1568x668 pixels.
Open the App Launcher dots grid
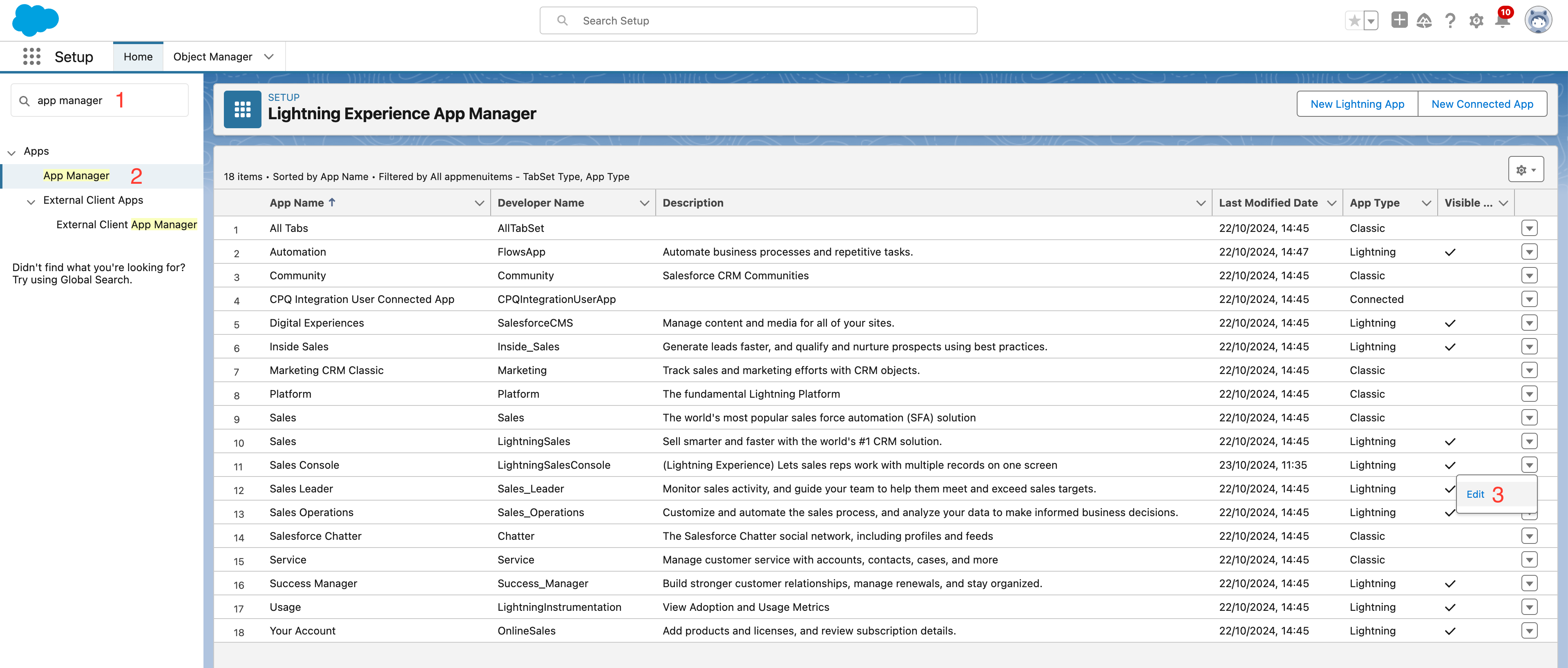[x=31, y=57]
